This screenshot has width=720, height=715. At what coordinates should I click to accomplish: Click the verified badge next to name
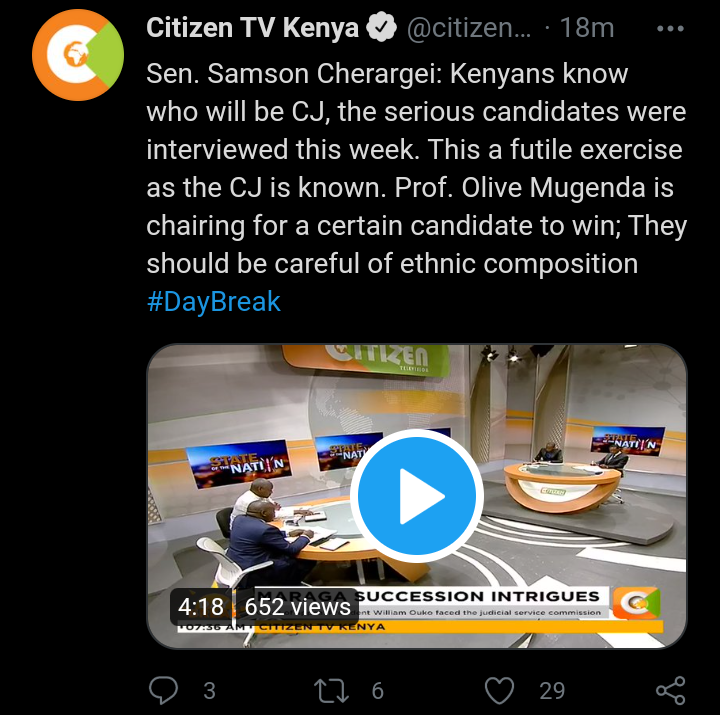pos(381,28)
